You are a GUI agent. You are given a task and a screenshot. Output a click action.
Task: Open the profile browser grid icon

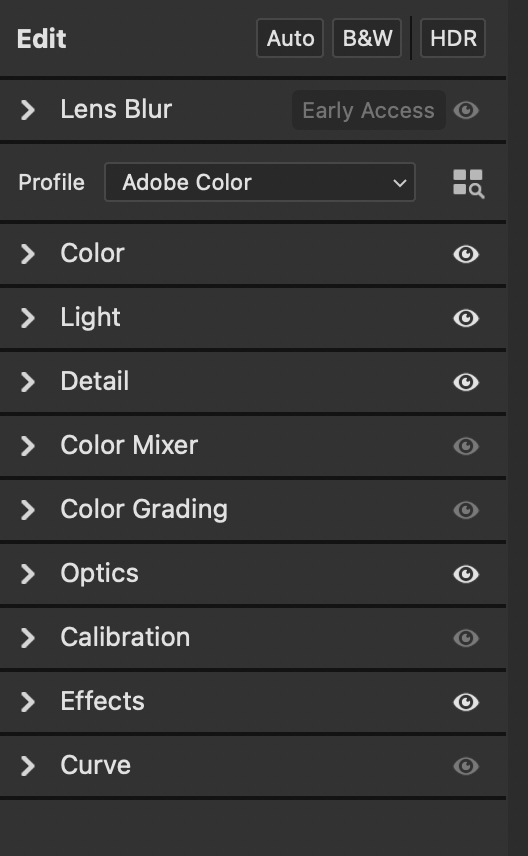pyautogui.click(x=468, y=183)
